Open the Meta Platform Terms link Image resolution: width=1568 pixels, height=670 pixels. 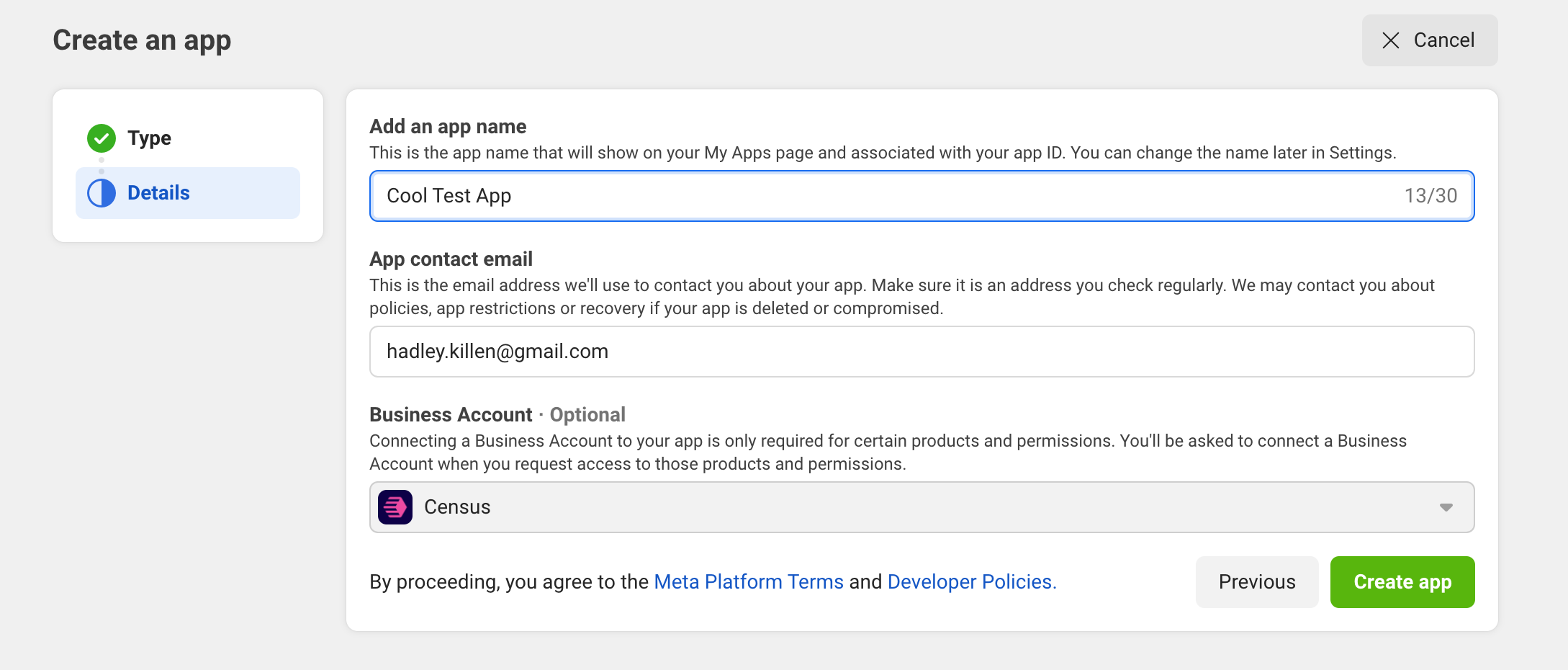click(x=748, y=582)
